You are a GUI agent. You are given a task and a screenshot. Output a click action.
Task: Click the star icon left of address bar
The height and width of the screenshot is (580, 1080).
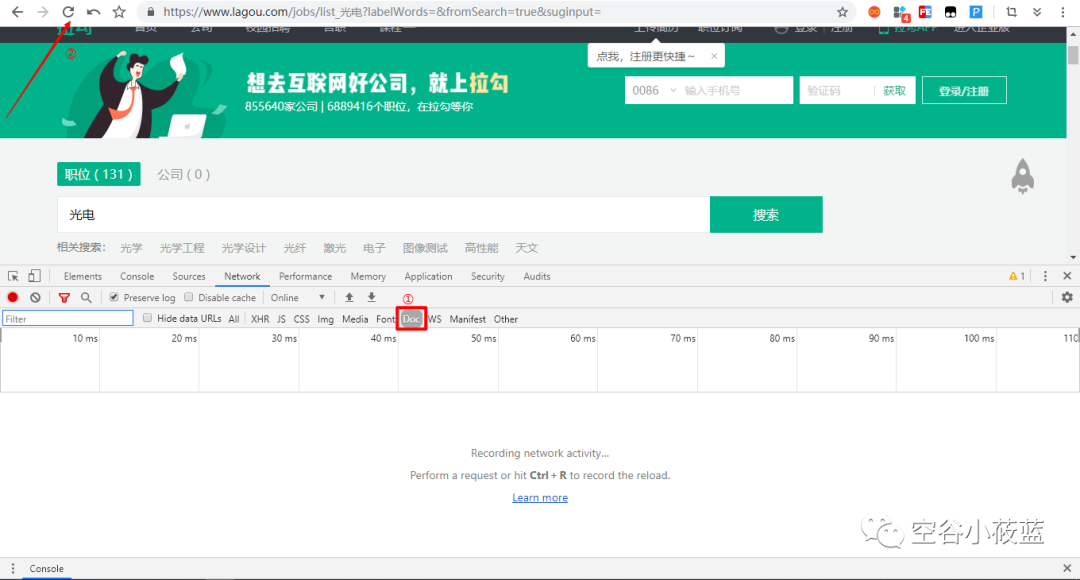point(119,12)
